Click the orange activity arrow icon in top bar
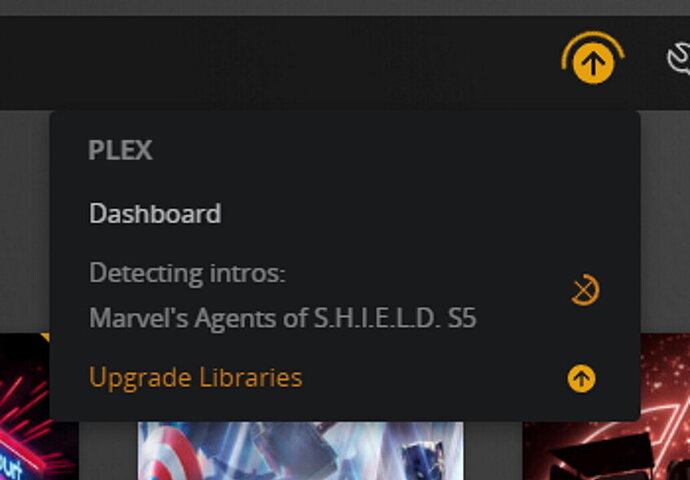The image size is (690, 480). [593, 64]
